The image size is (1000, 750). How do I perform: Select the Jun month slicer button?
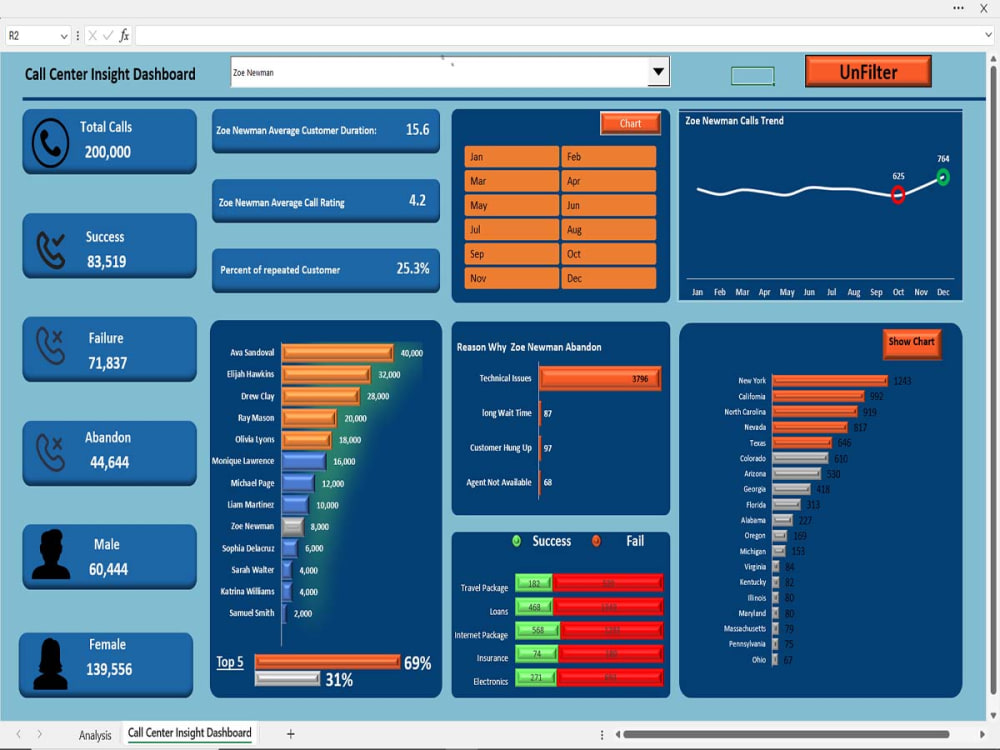coord(608,205)
